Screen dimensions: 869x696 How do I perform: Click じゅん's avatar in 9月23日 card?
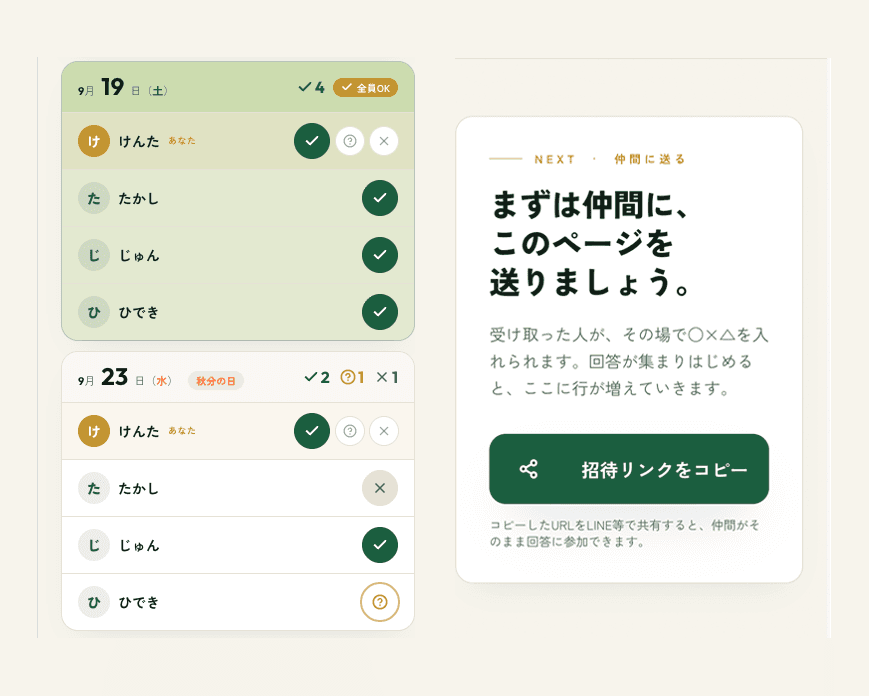(x=94, y=545)
